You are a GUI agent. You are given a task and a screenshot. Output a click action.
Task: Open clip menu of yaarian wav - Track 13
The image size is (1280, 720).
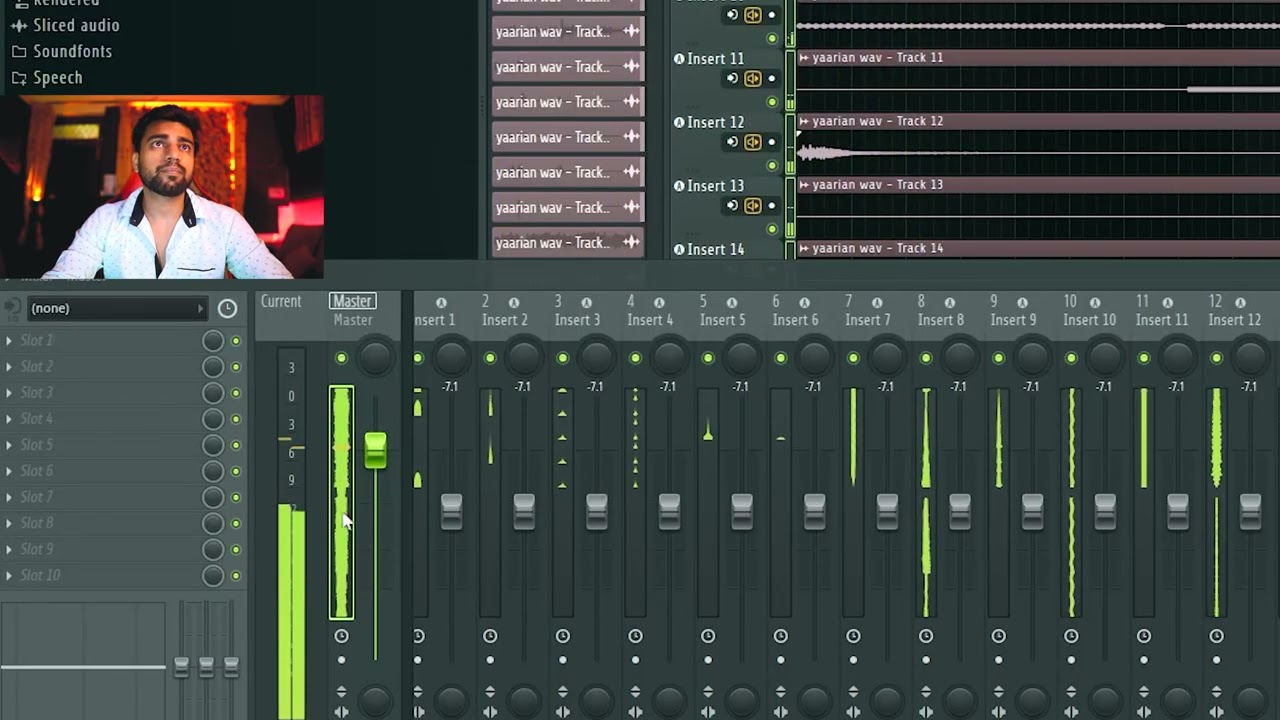[x=804, y=185]
